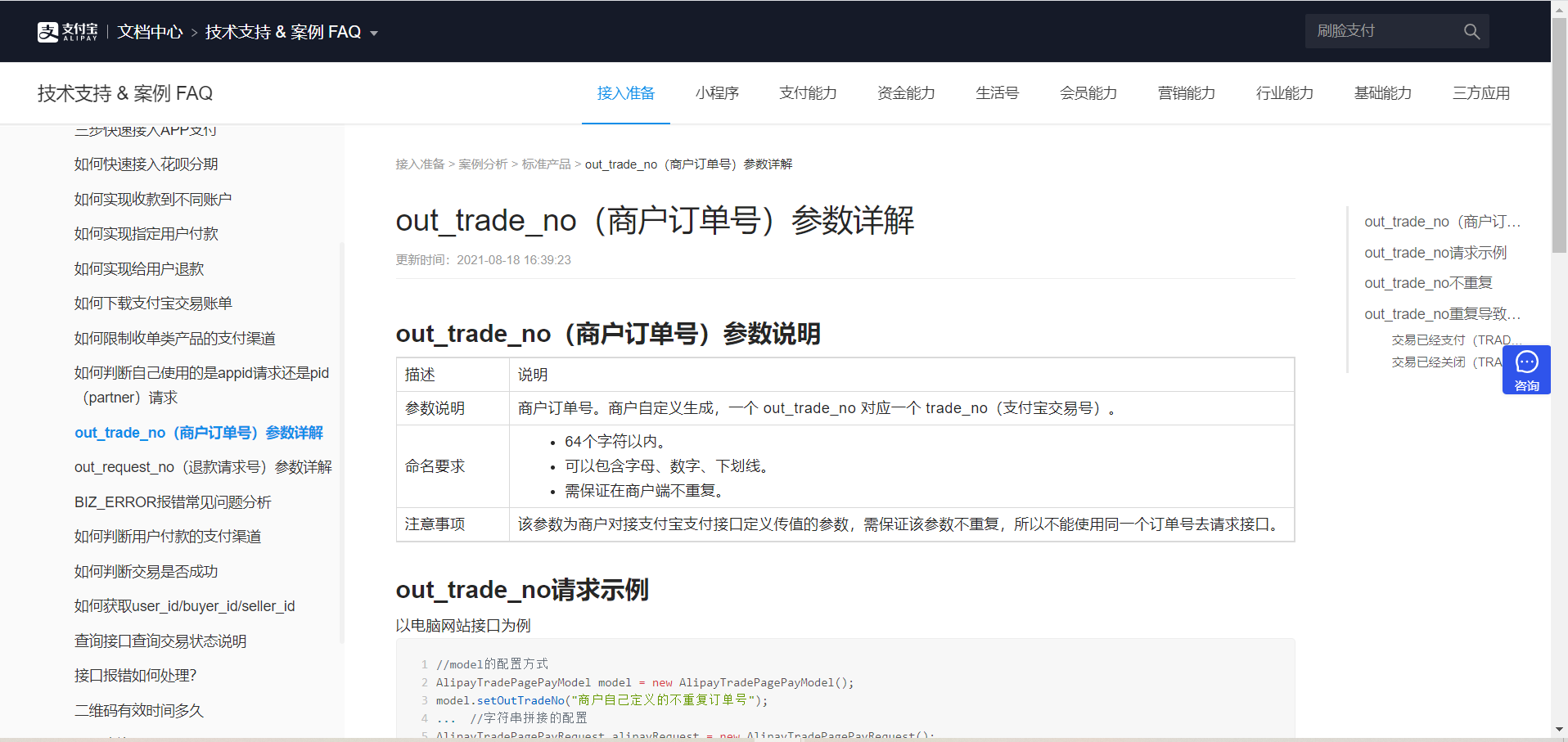Viewport: 1568px width, 742px height.
Task: Open the 咨询 chat bubble widget
Action: 1526,370
